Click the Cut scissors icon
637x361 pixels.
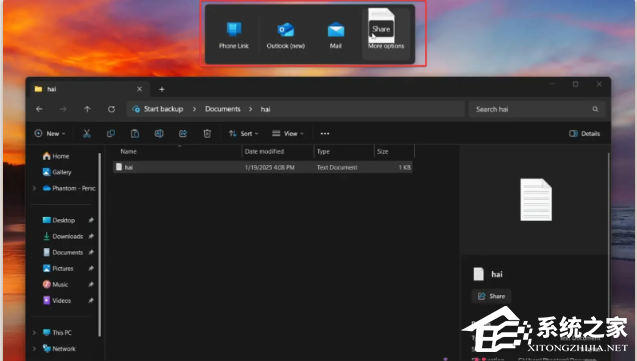tap(87, 134)
